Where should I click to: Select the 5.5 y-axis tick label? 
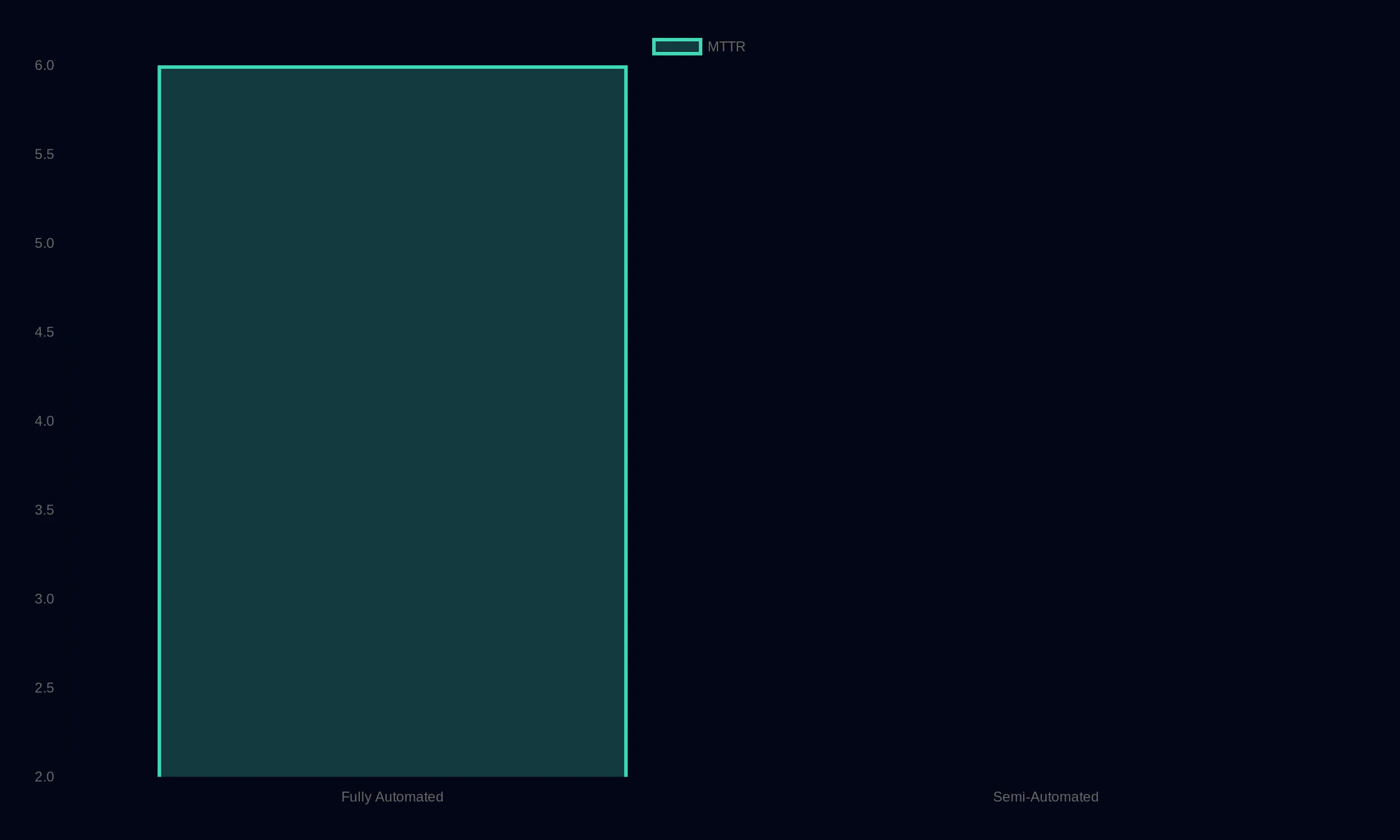pyautogui.click(x=44, y=154)
